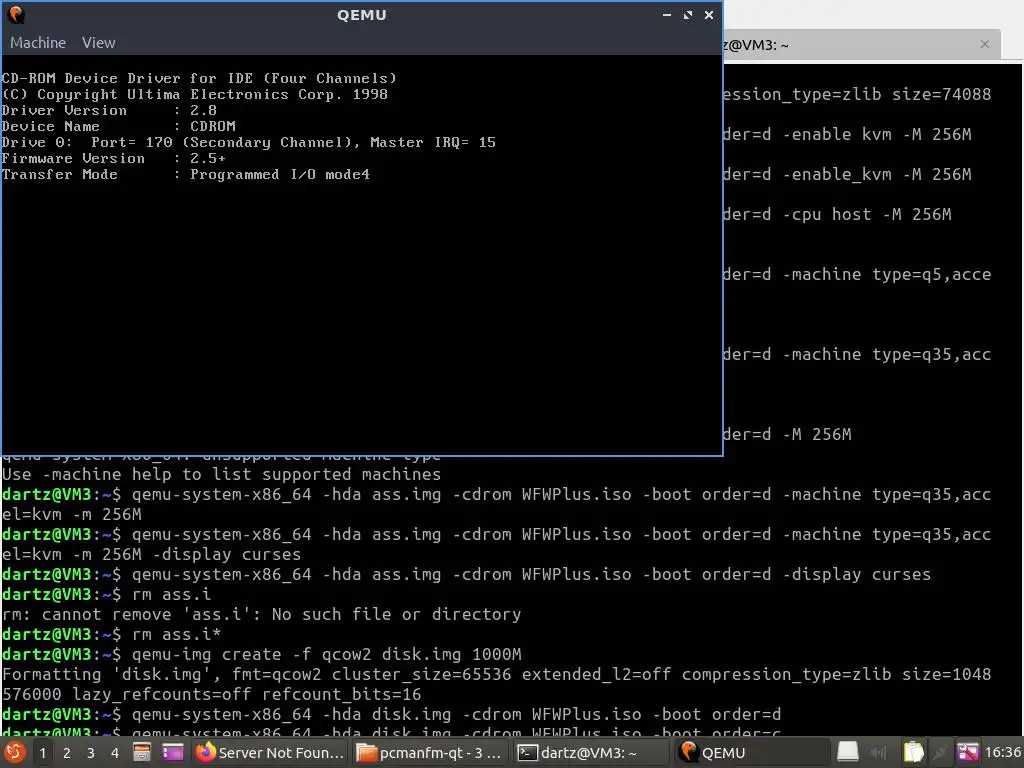Close the terminal tab dartz@VM3
This screenshot has height=768, width=1024.
(x=985, y=44)
